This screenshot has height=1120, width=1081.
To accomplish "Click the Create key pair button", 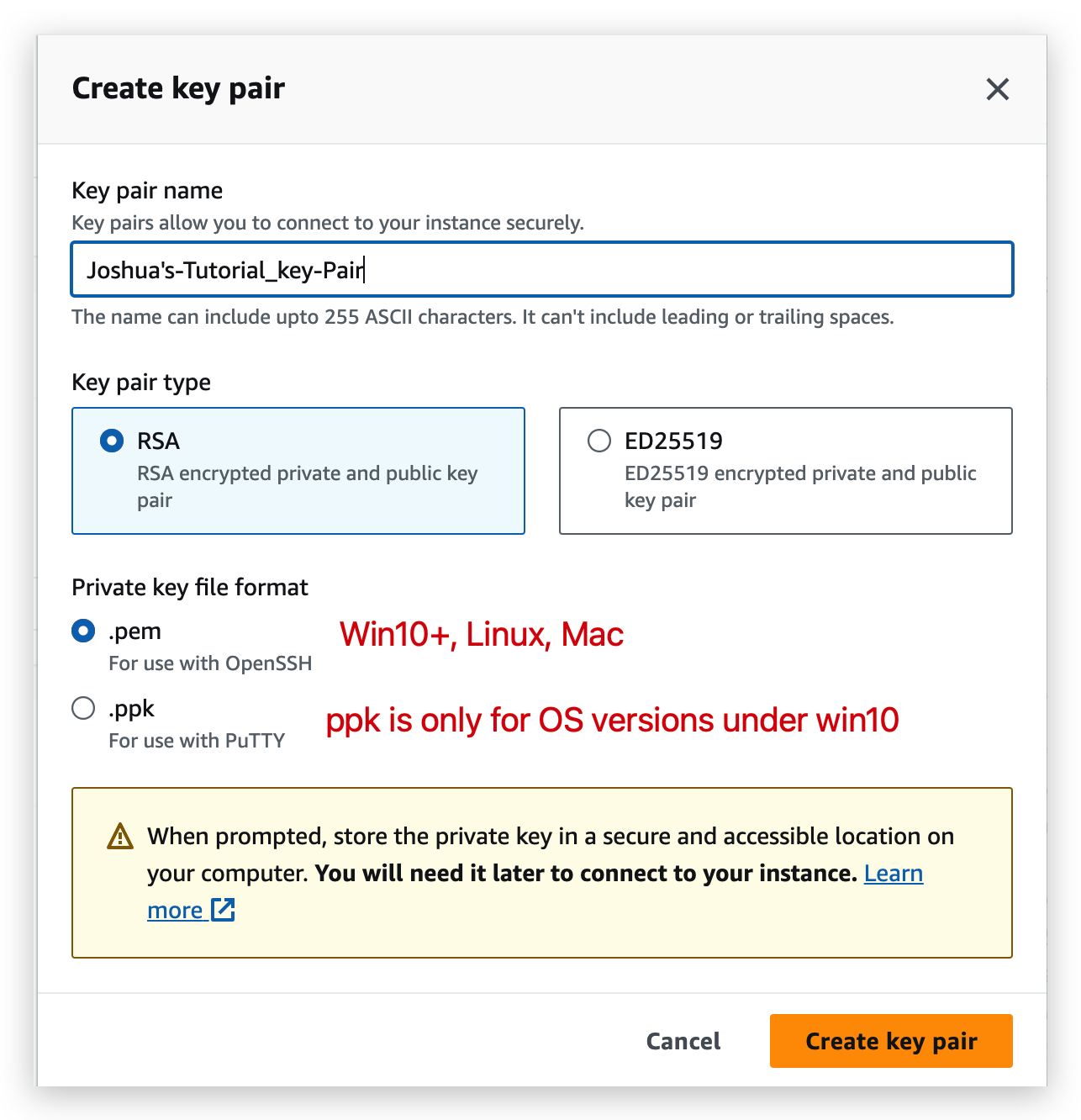I will 890,1041.
